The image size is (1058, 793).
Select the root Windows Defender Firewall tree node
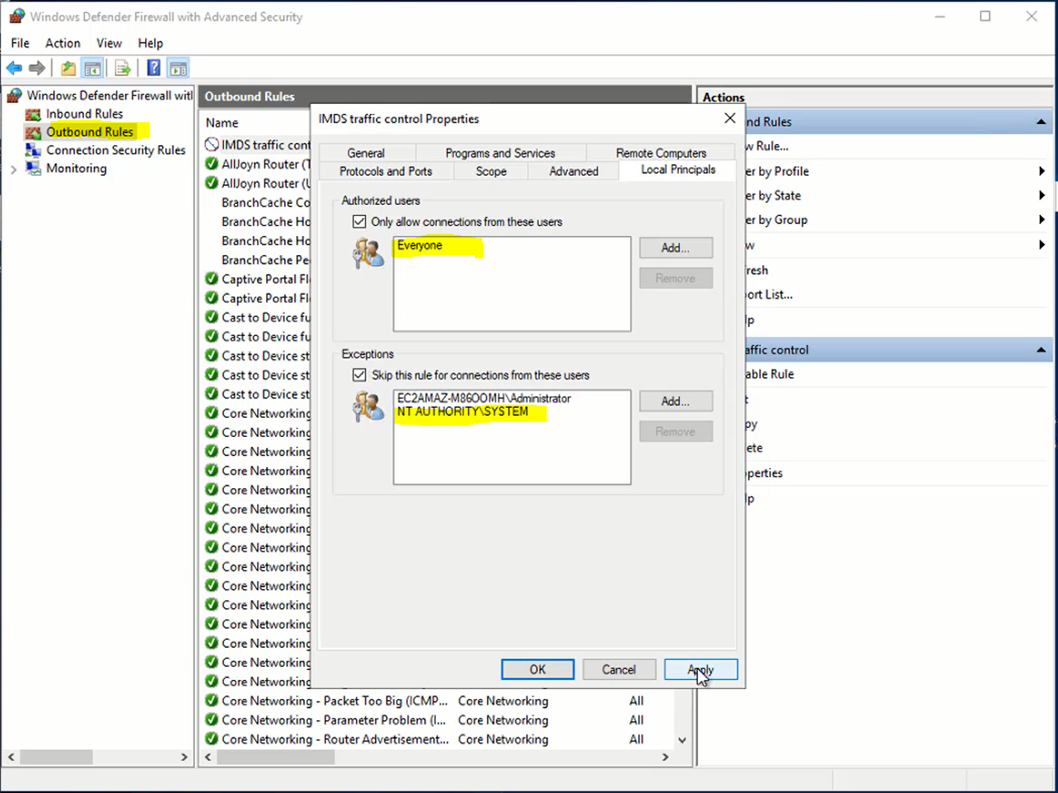tap(109, 96)
